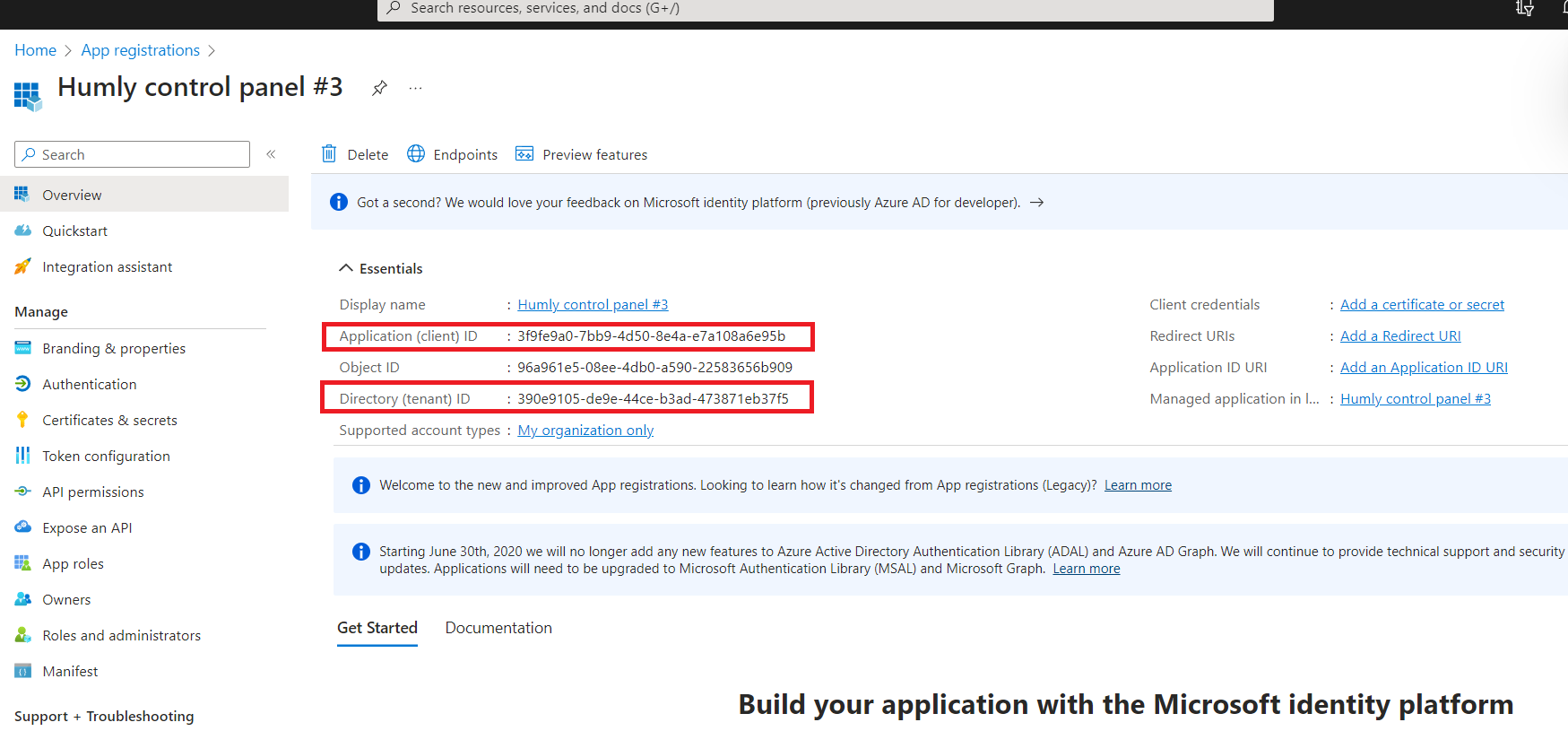Image resolution: width=1568 pixels, height=731 pixels.
Task: Select the Get Started tab
Action: [377, 628]
